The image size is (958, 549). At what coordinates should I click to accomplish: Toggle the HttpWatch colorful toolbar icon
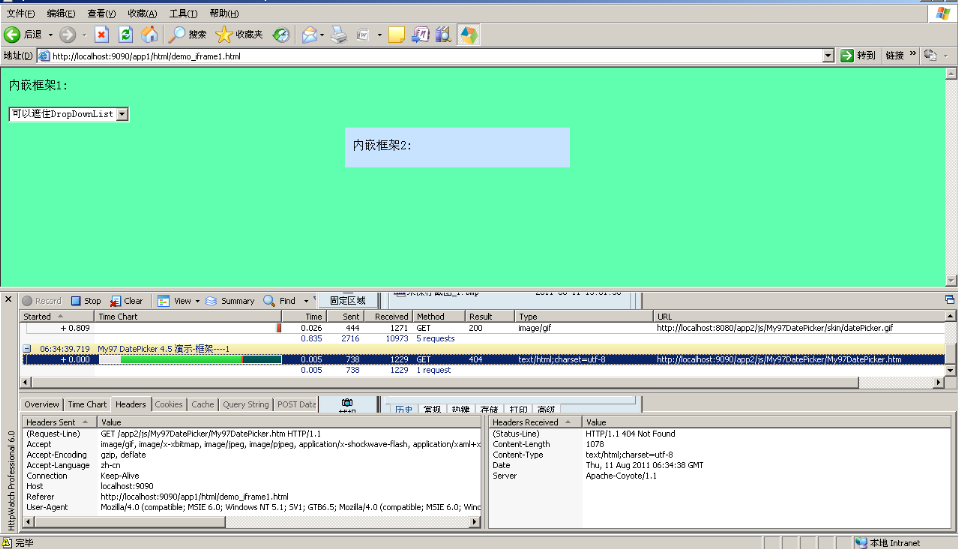[x=469, y=35]
